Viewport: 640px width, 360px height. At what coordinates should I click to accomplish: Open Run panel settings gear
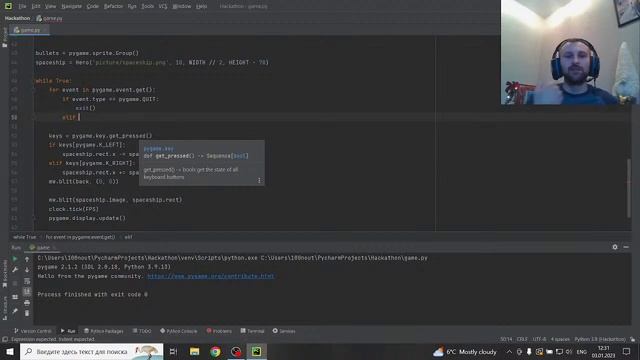[x=615, y=247]
